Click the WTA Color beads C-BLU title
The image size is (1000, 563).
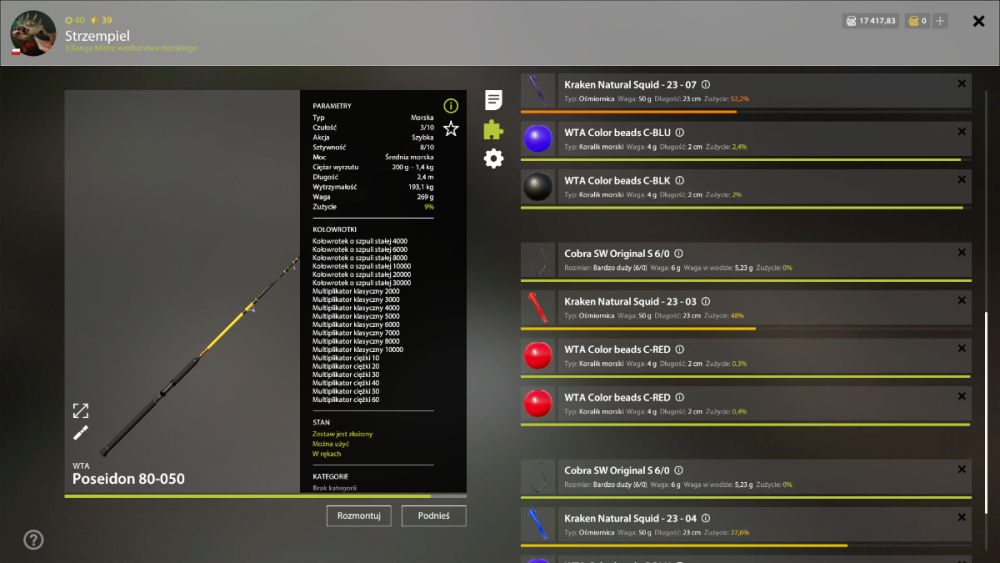tap(617, 133)
